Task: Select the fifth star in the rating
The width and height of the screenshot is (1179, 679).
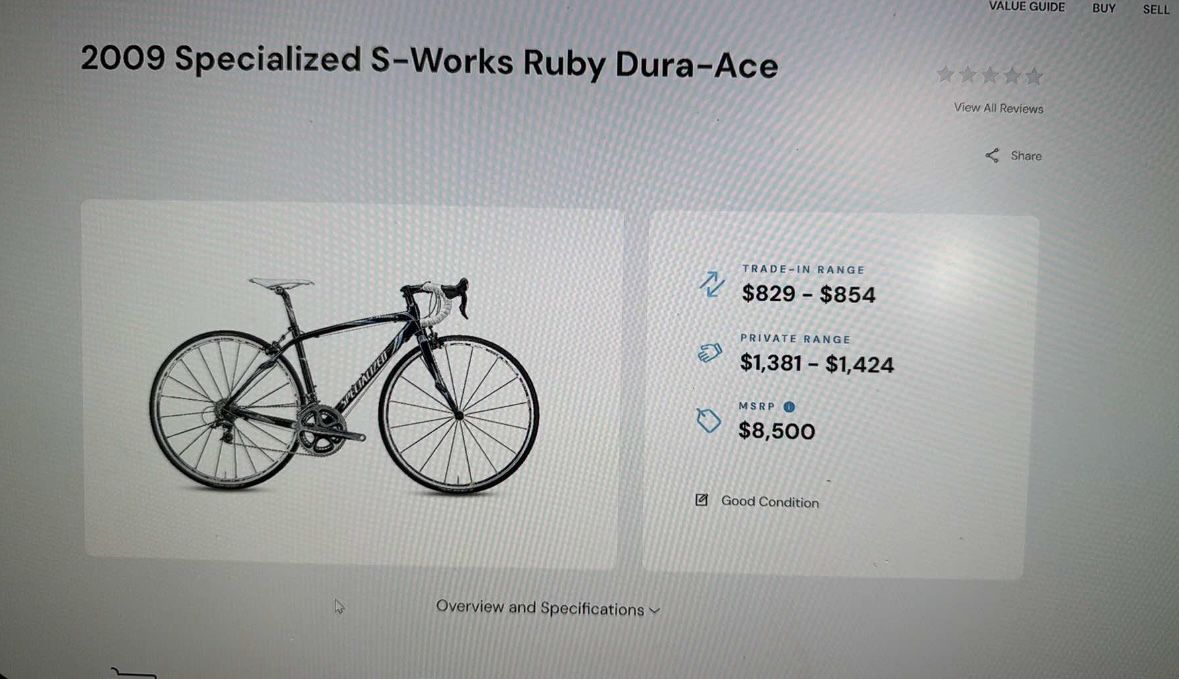Action: pos(1034,76)
